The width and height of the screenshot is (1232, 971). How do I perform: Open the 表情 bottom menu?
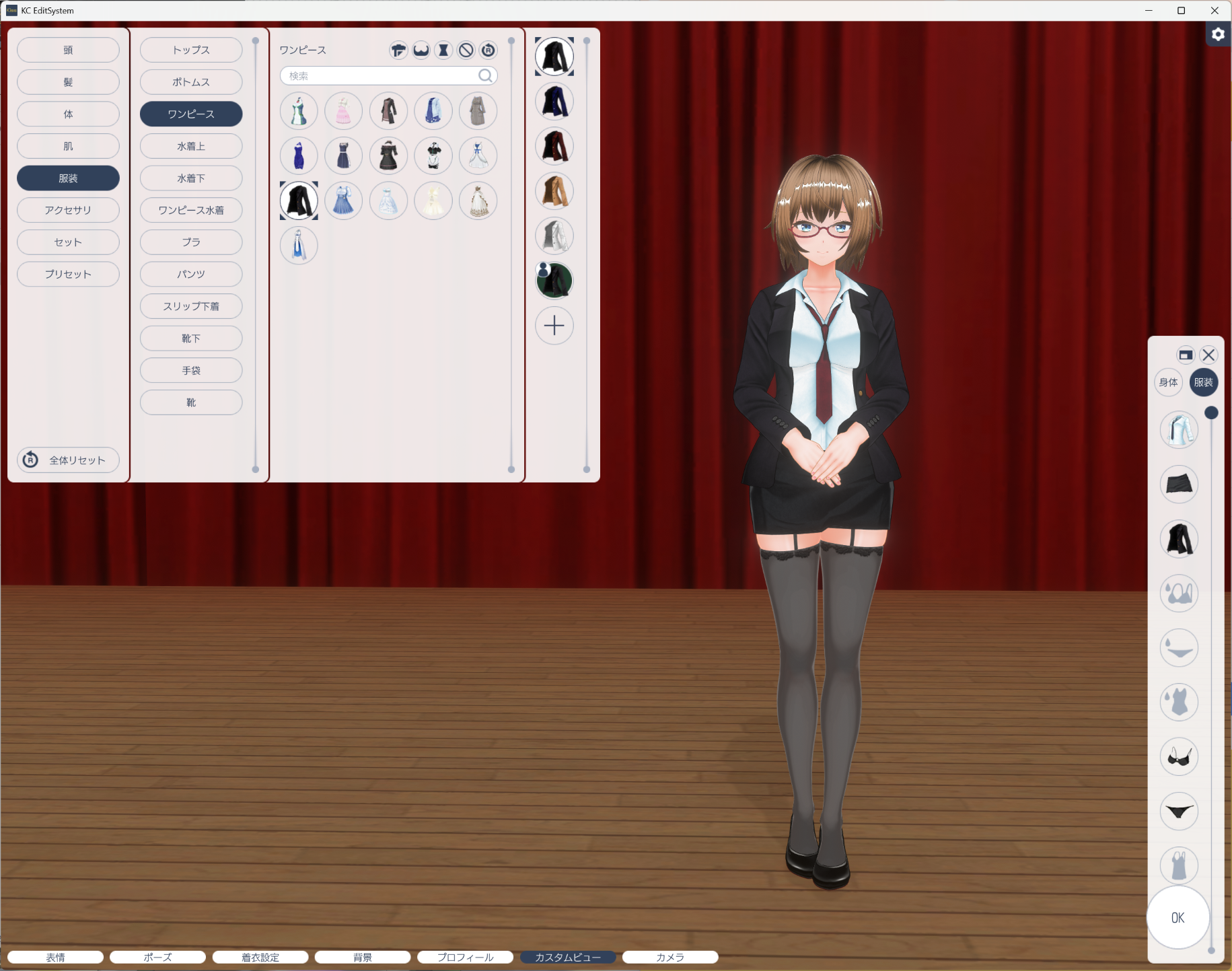coord(55,957)
